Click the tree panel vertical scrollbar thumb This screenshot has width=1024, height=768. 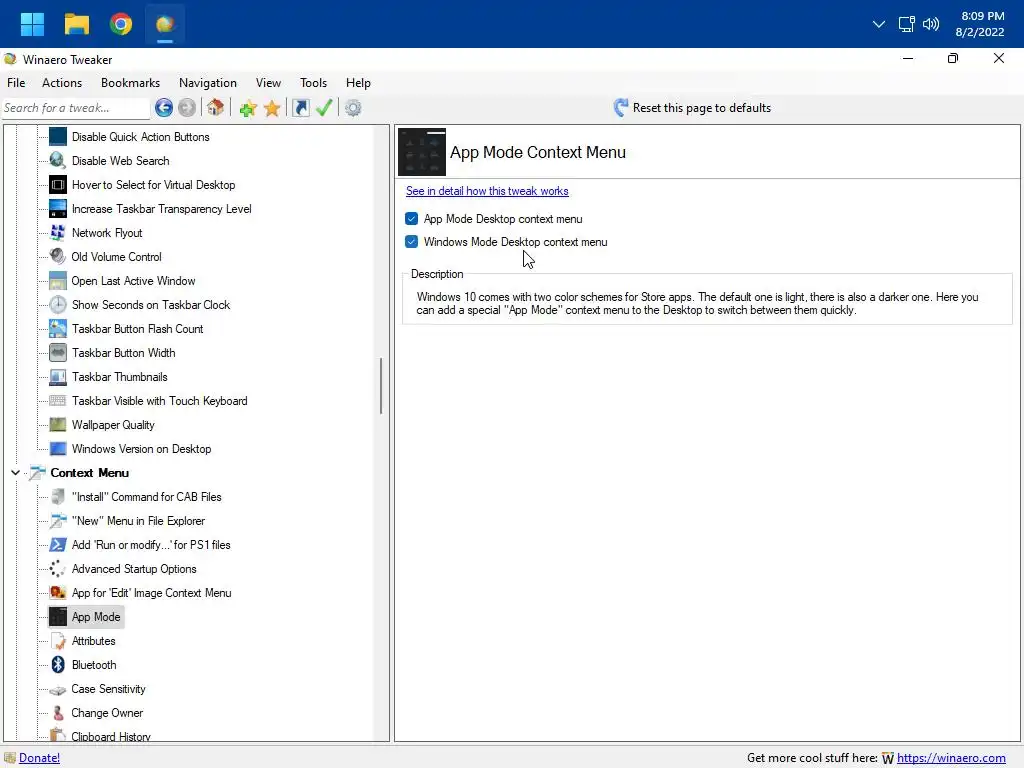[381, 386]
